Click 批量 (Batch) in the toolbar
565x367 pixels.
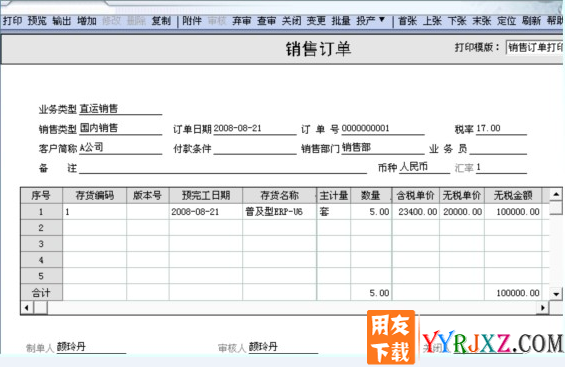coord(341,21)
